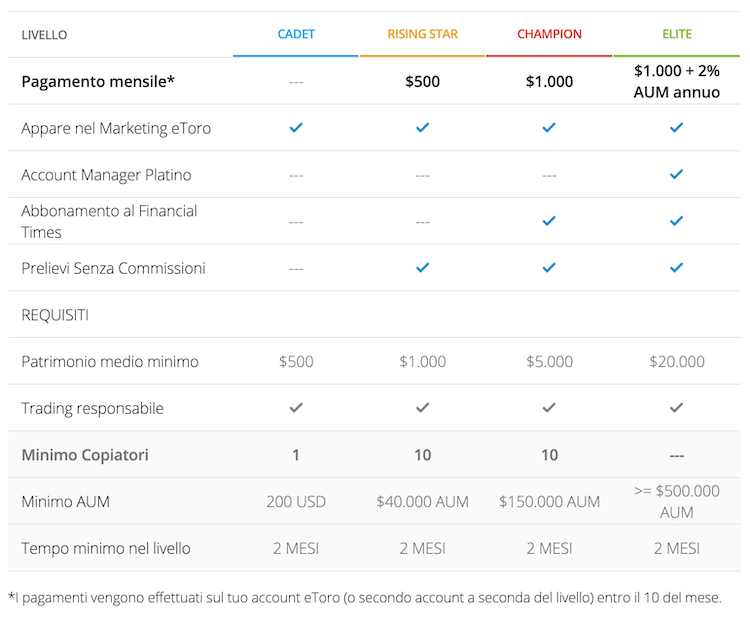Click Champion gray checkmark for Trading responsabile
750x620 pixels.
(x=549, y=408)
